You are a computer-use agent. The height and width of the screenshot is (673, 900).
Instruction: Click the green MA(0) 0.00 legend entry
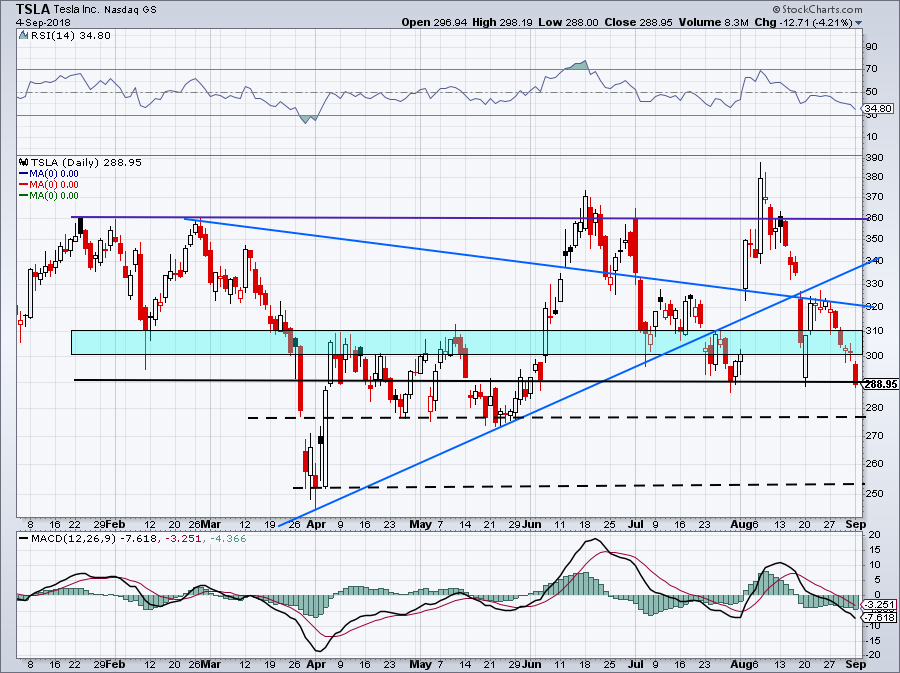[49, 195]
